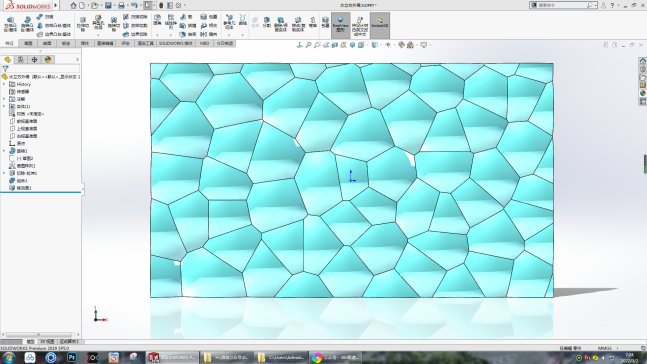Expand the History node in feature tree
Viewport: 647px width, 364px height.
click(x=4, y=84)
